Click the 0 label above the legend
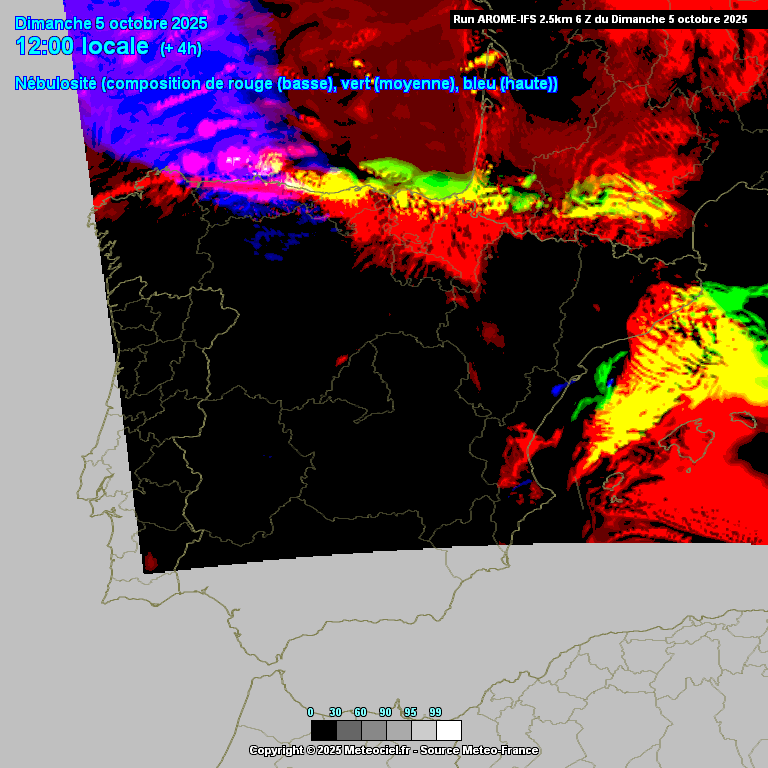The image size is (768, 768). (310, 712)
